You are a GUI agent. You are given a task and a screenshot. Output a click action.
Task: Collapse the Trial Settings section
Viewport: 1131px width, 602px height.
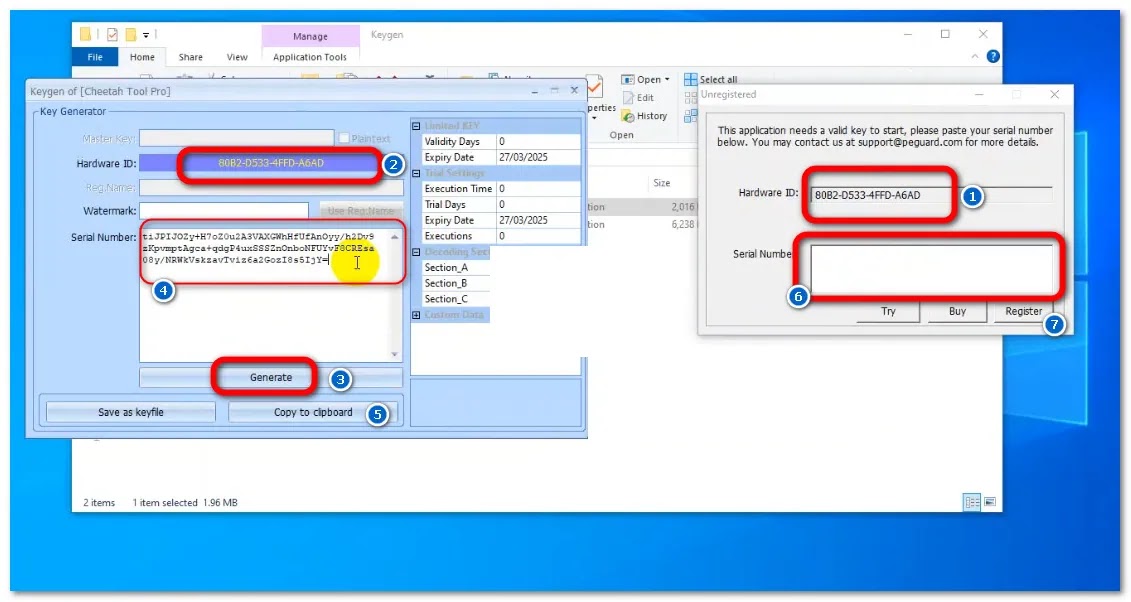coord(416,173)
